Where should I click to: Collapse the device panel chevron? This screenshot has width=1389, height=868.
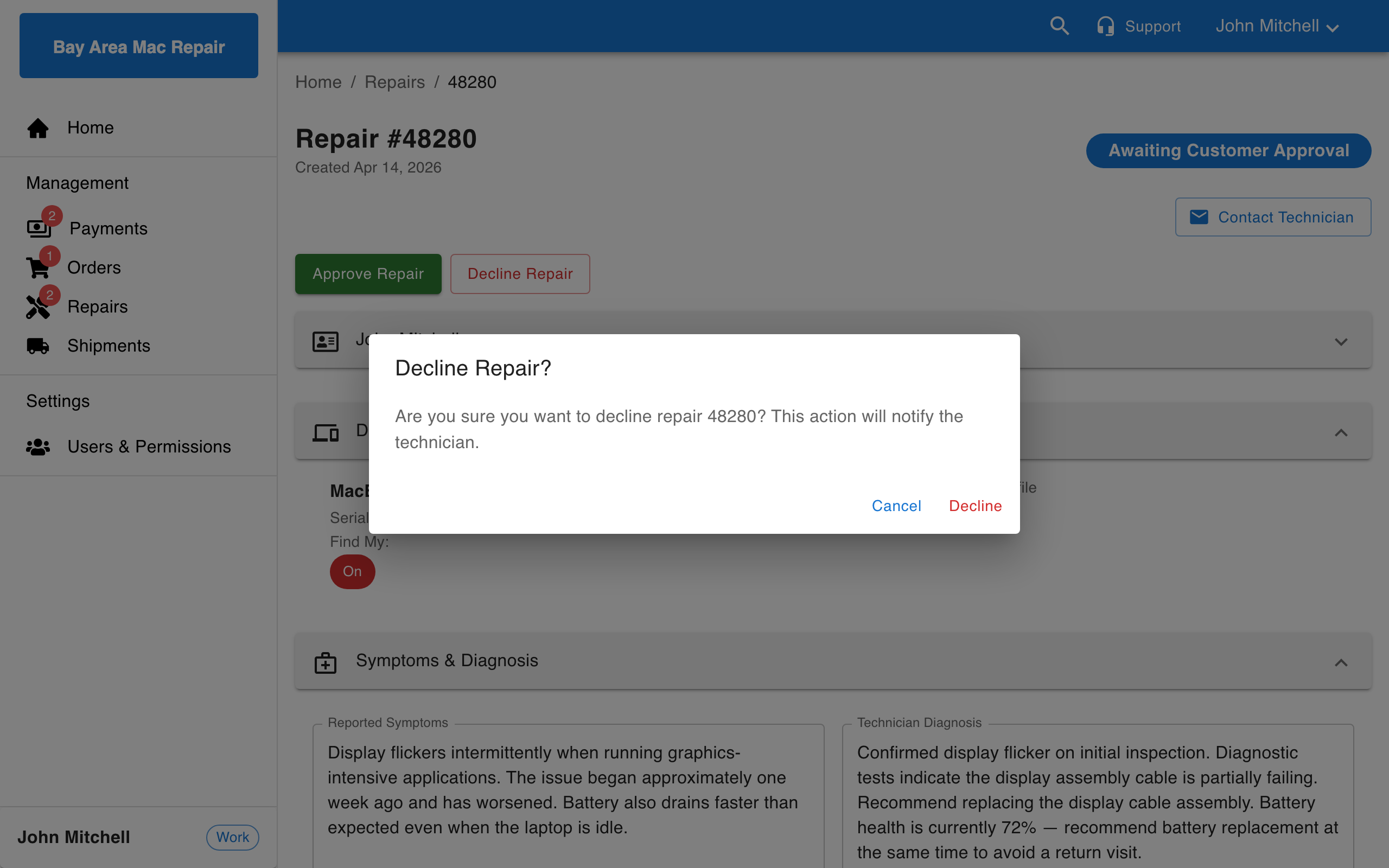[x=1341, y=432]
